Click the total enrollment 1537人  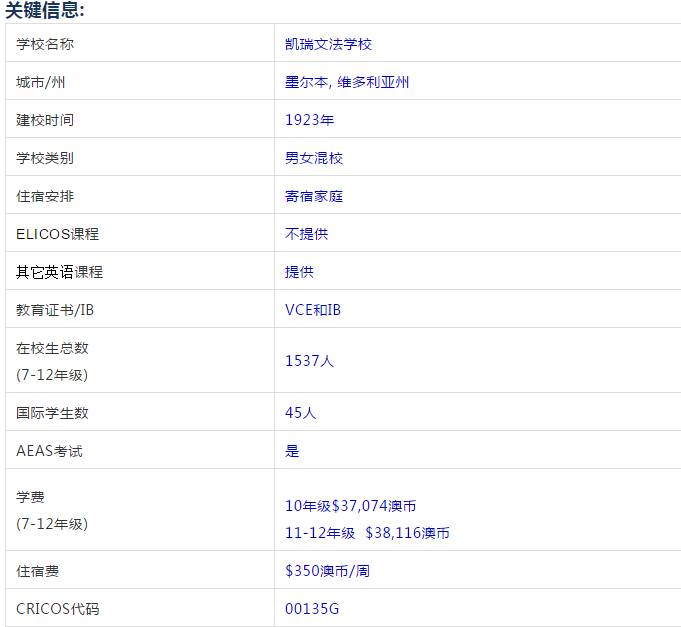click(309, 361)
